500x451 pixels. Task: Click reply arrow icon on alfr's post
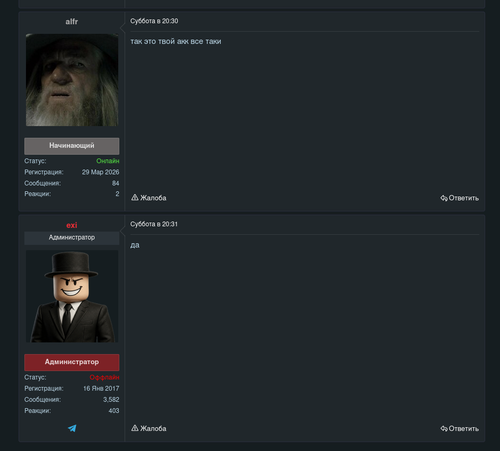tap(444, 198)
